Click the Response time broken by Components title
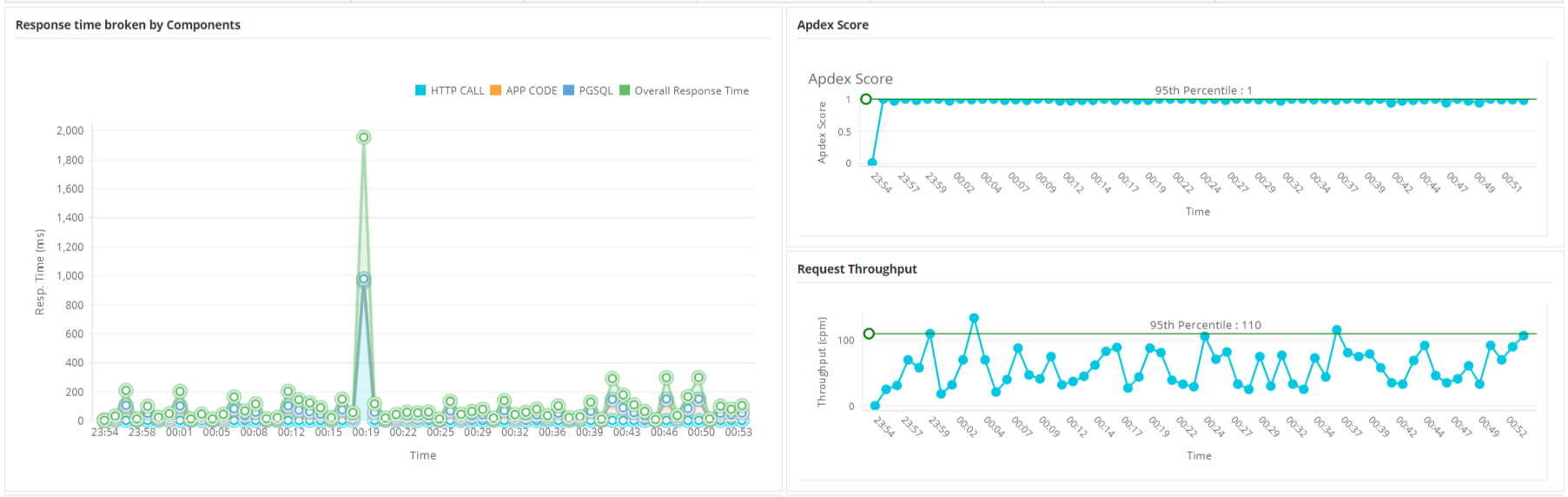This screenshot has width=1568, height=497. click(x=128, y=24)
